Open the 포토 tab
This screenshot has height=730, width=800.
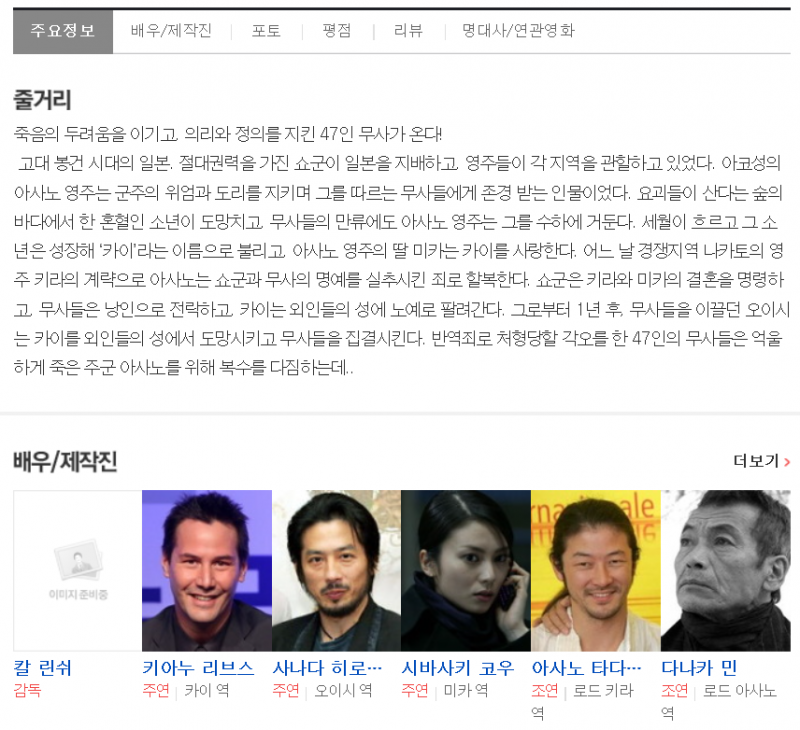[x=266, y=31]
